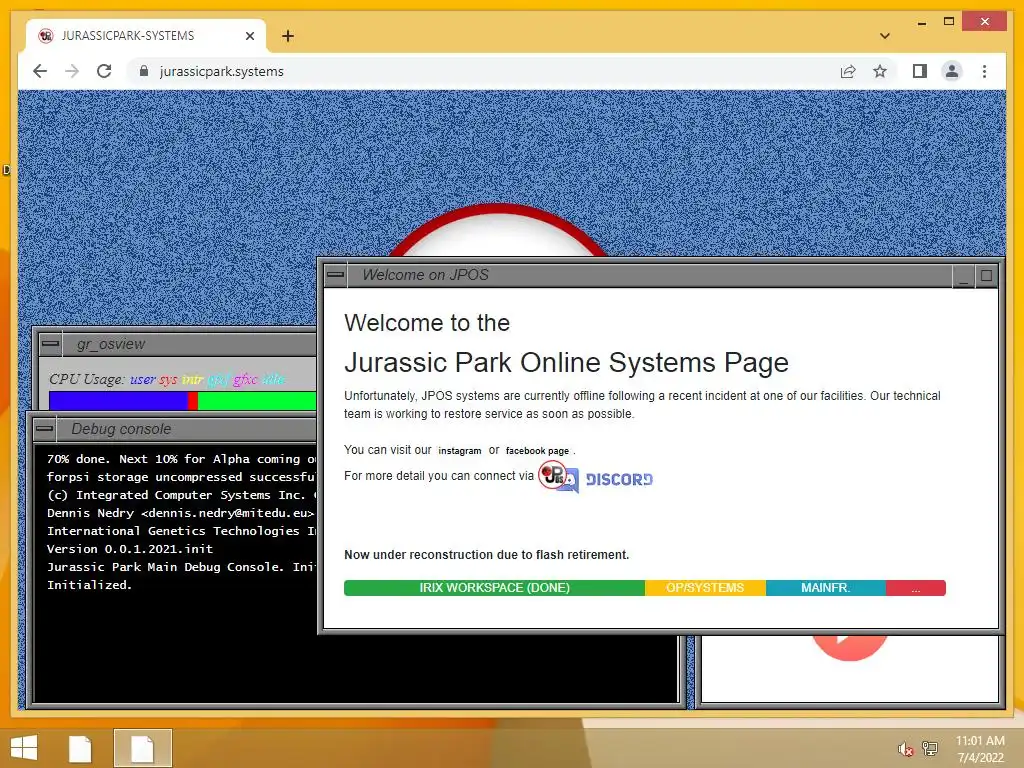Bookmark the page with the star icon
The image size is (1024, 768).
880,71
